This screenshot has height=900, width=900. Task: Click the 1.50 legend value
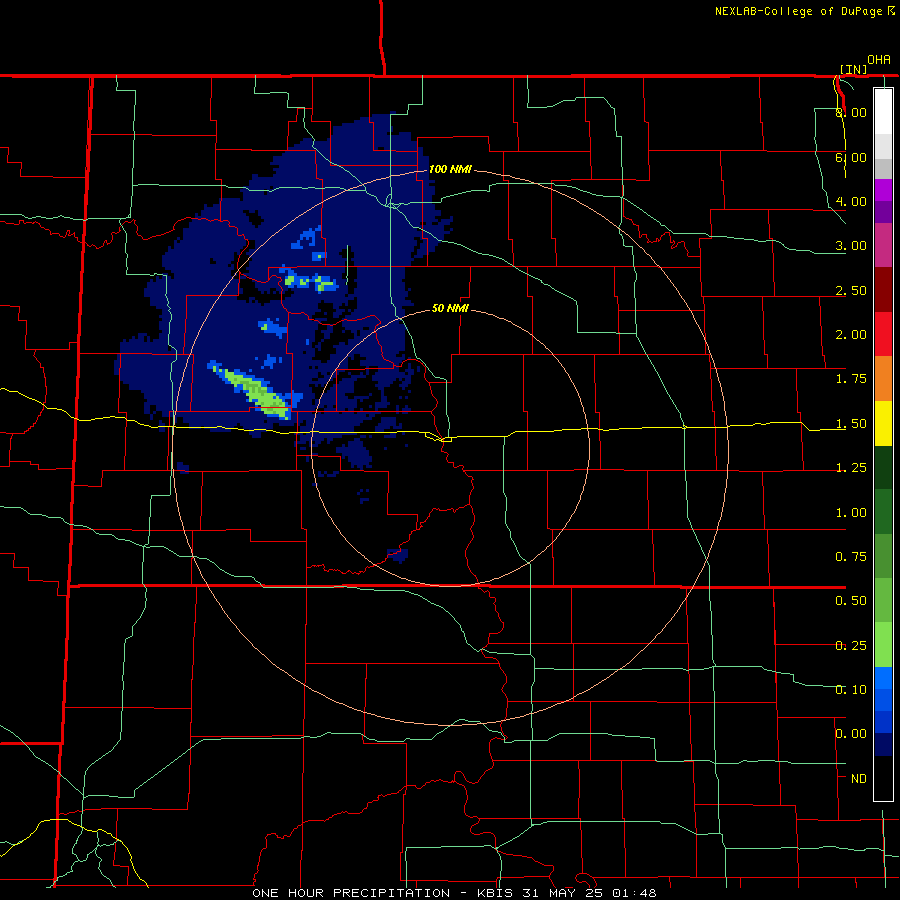click(x=851, y=424)
